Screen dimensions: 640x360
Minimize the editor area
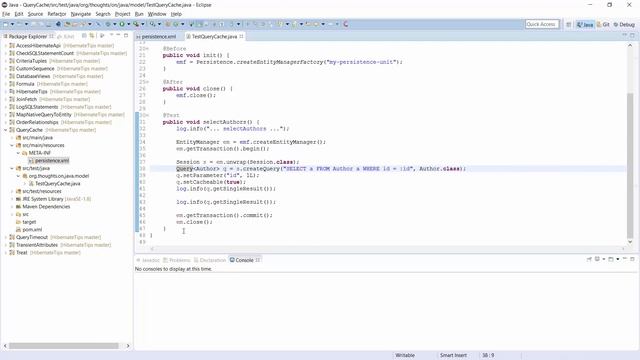[624, 36]
